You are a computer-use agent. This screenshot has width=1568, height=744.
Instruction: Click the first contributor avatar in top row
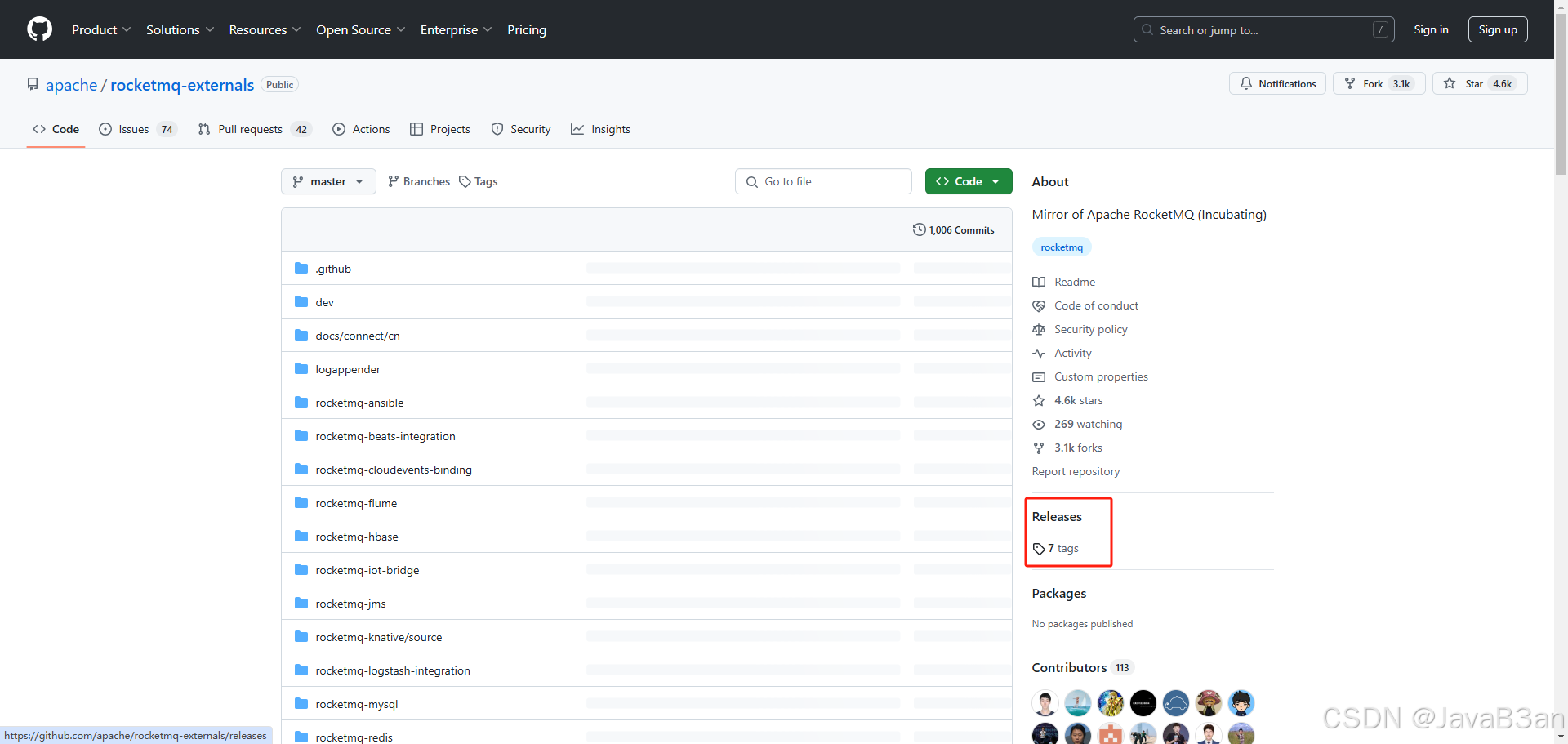(x=1045, y=702)
